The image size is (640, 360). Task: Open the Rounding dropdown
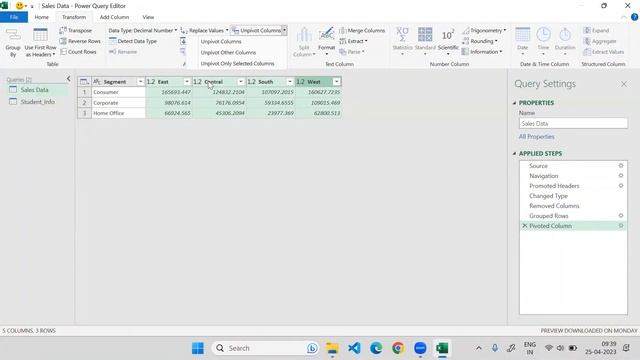480,41
